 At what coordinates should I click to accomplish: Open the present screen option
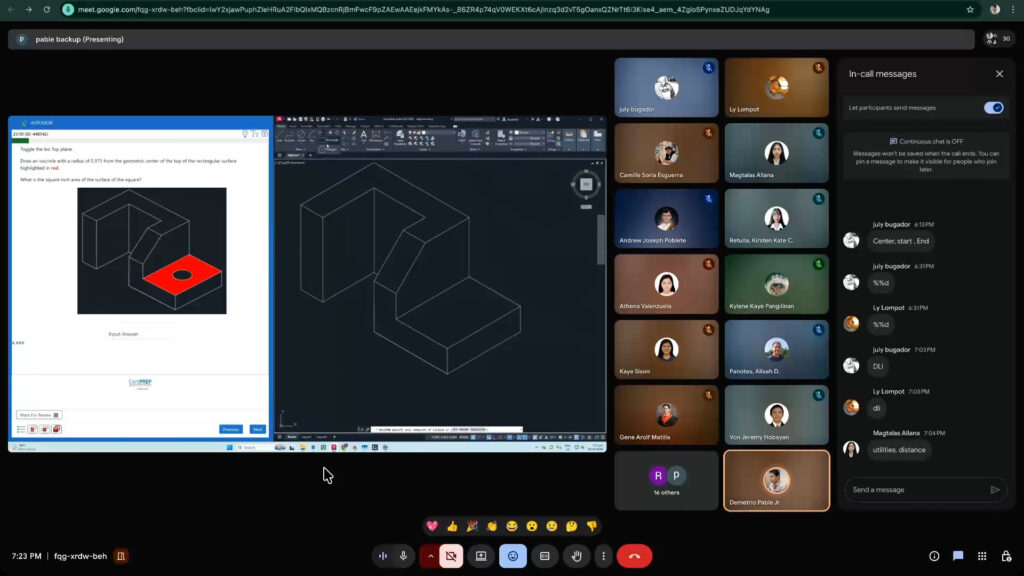(x=481, y=556)
